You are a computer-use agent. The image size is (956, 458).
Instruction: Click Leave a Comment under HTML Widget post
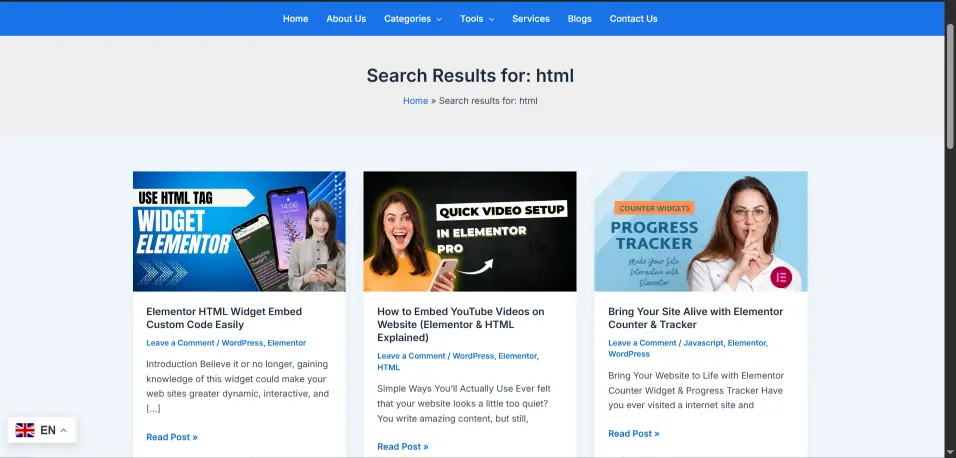[180, 343]
